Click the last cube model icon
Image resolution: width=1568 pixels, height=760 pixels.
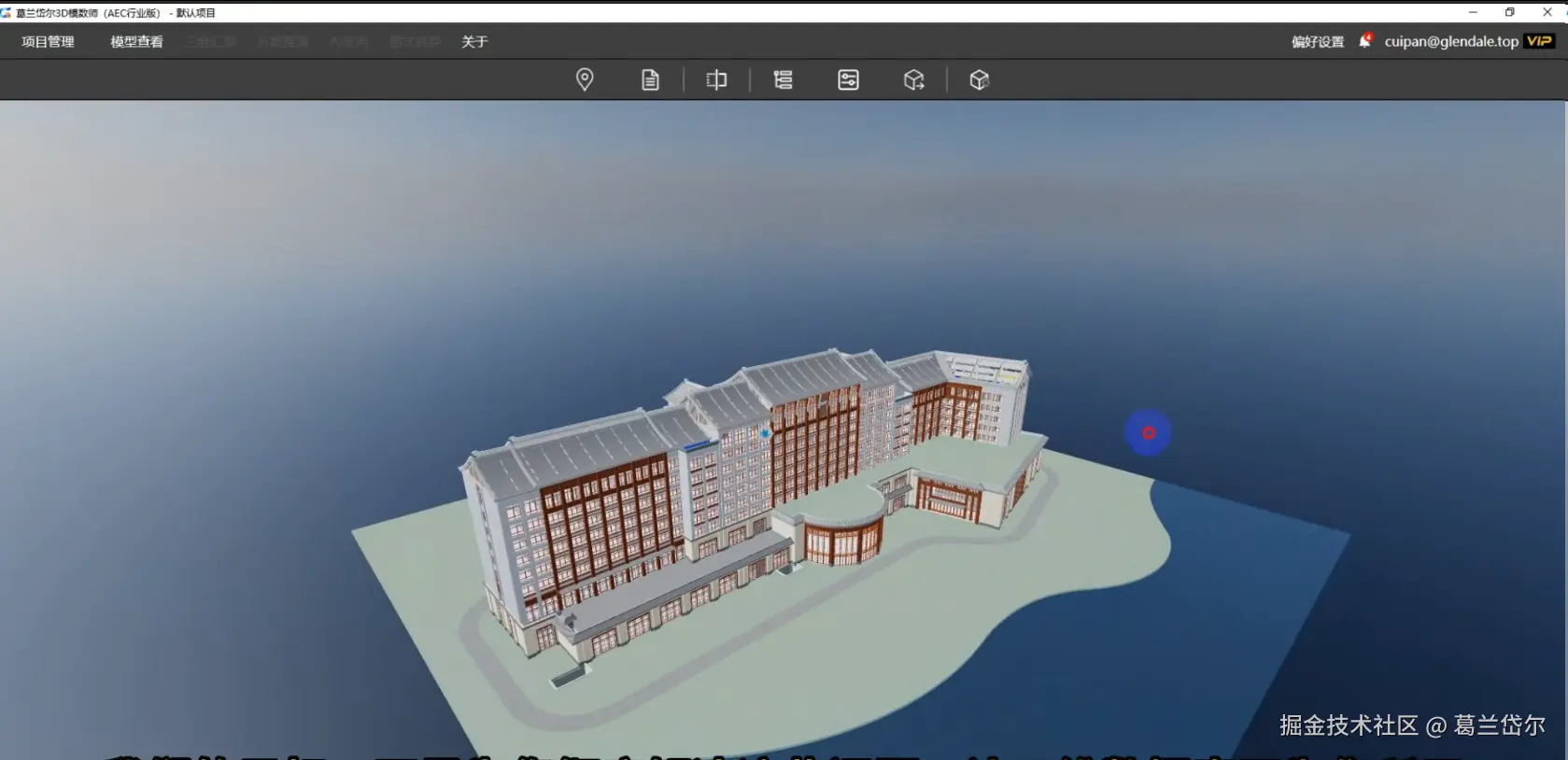coord(979,80)
